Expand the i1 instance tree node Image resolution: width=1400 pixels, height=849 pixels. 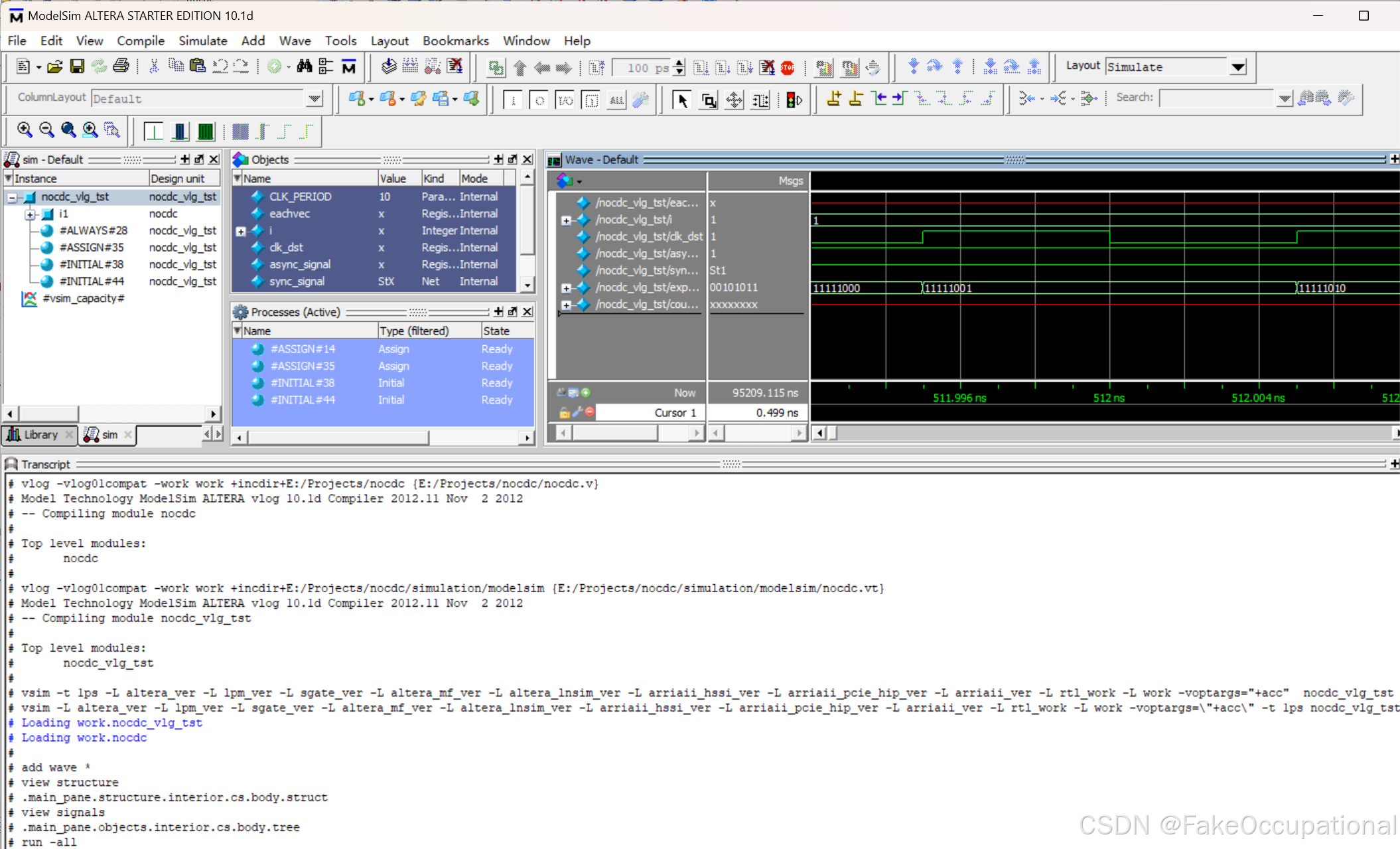coord(30,214)
